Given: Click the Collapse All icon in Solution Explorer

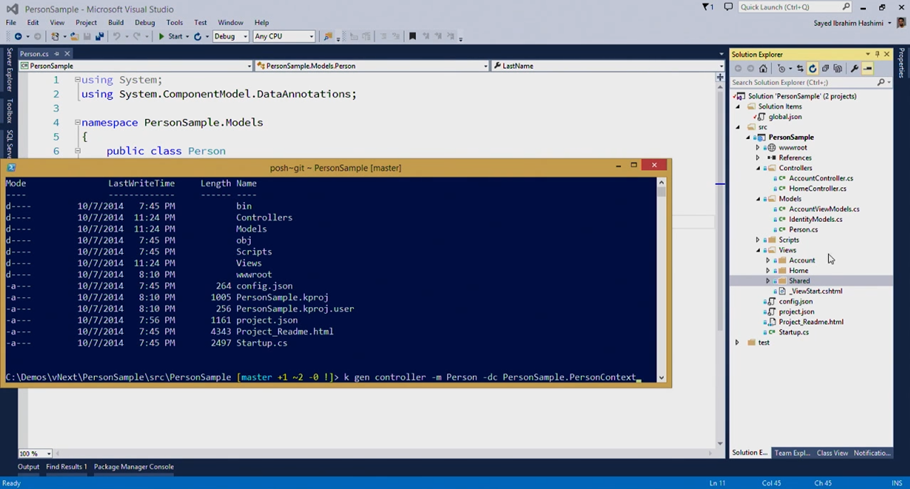Looking at the screenshot, I should pos(825,68).
